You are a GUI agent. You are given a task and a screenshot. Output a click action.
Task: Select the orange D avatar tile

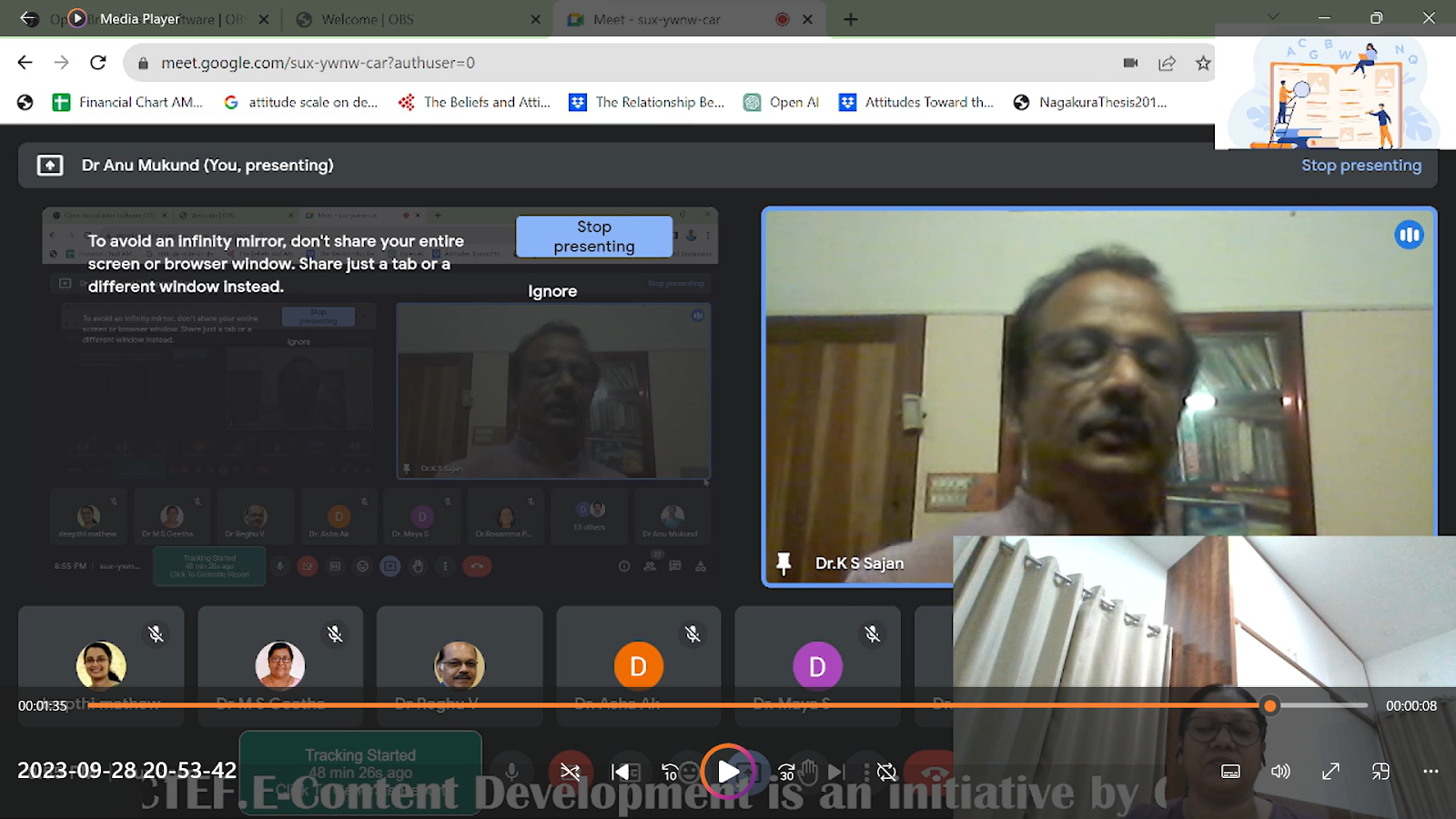pyautogui.click(x=639, y=664)
